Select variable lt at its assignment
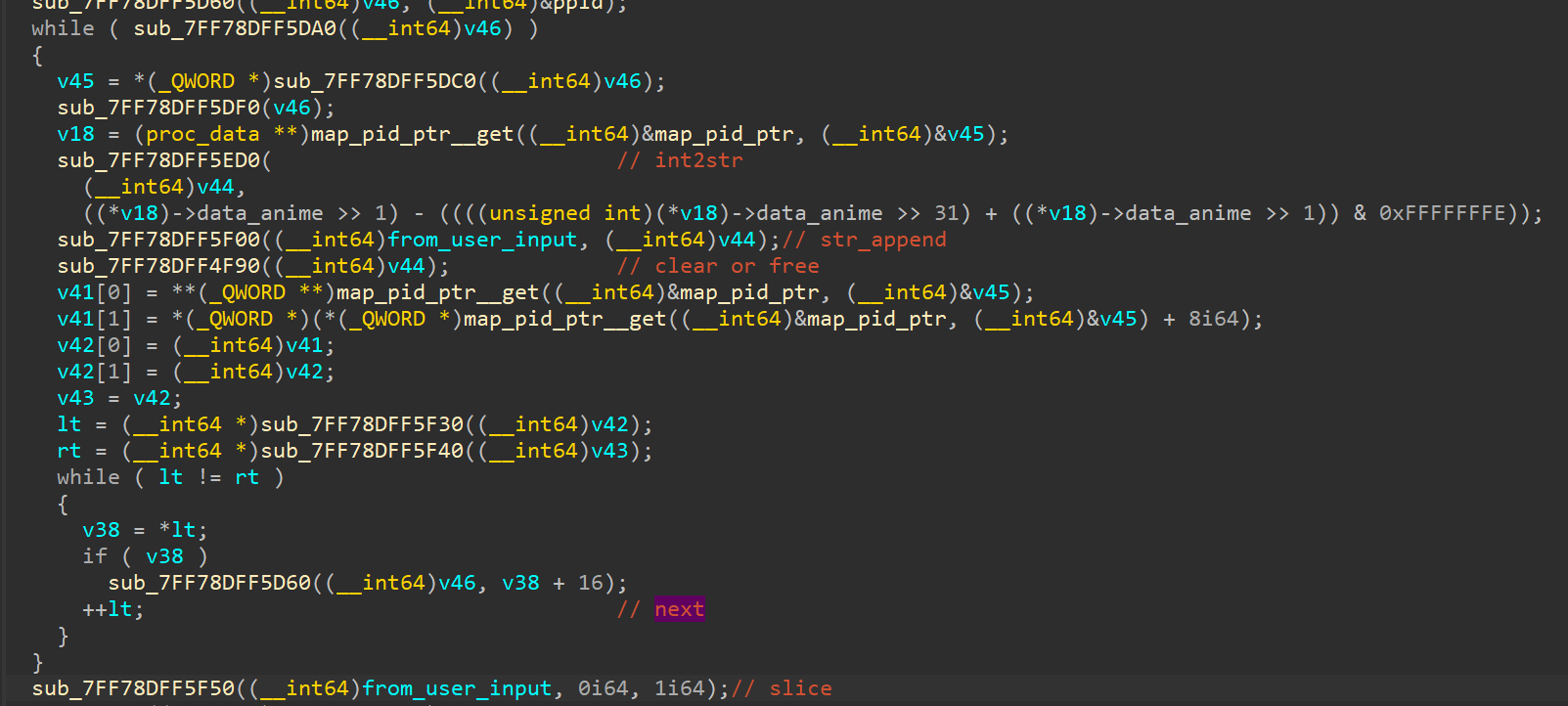 click(68, 424)
